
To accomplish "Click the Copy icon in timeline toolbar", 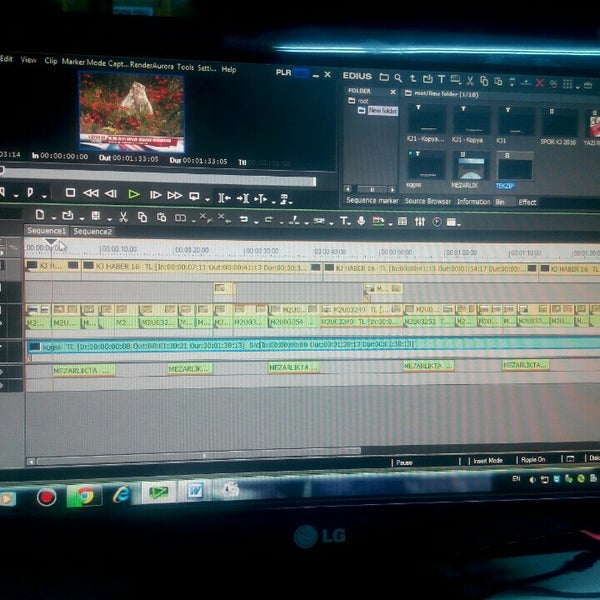I will [142, 217].
